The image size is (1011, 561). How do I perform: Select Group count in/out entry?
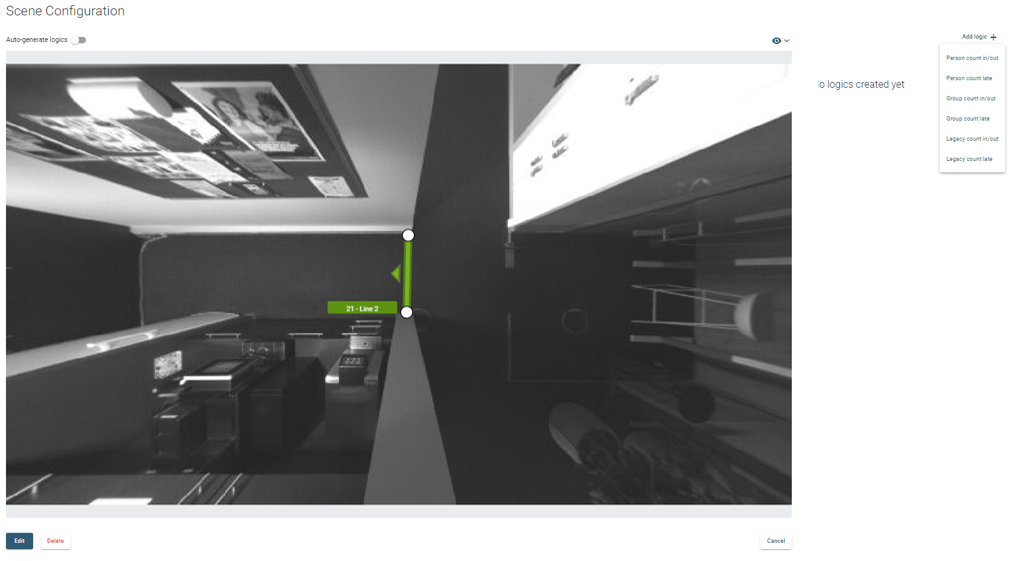[972, 99]
